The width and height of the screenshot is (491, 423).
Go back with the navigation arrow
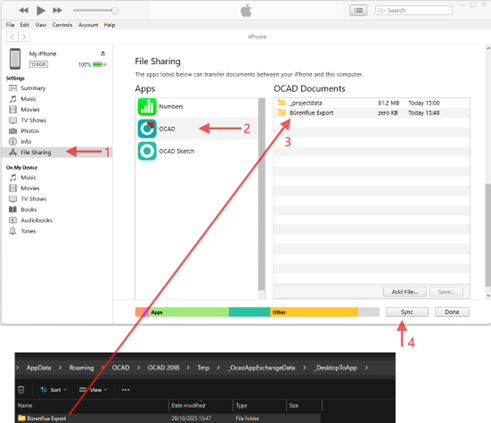12,37
